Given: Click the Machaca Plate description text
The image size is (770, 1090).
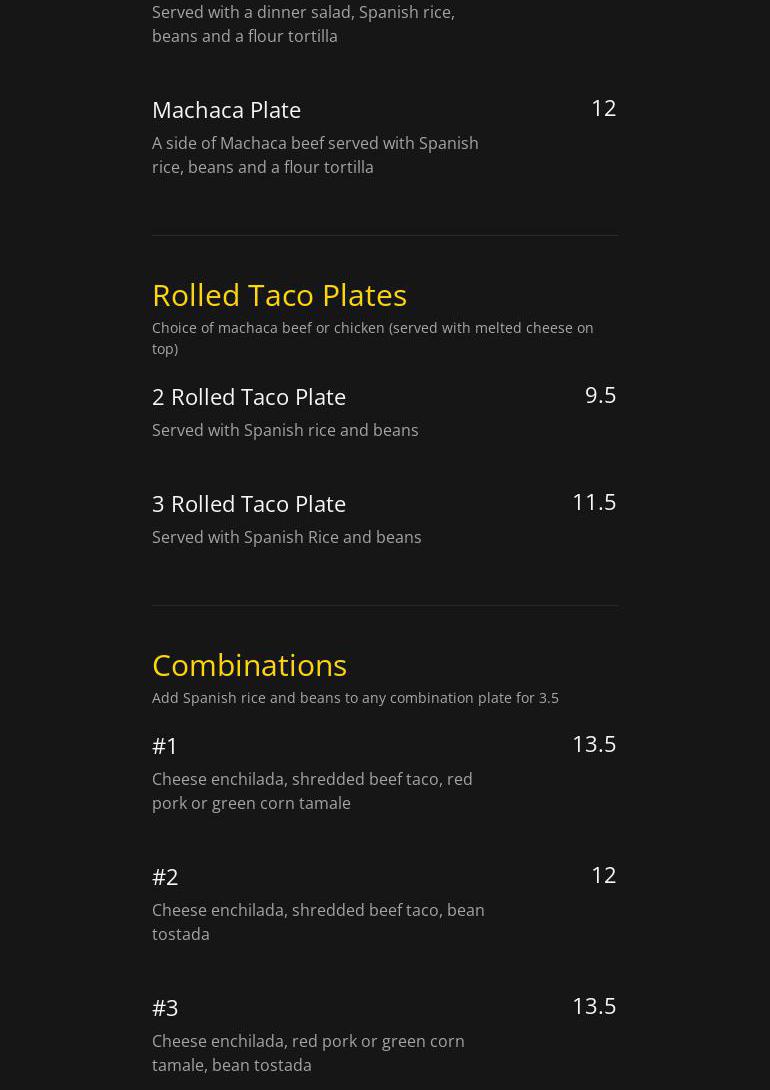Looking at the screenshot, I should point(316,155).
